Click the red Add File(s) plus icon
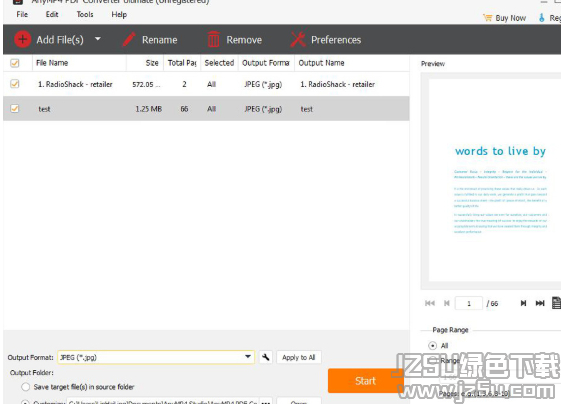The width and height of the screenshot is (561, 404). pos(22,39)
